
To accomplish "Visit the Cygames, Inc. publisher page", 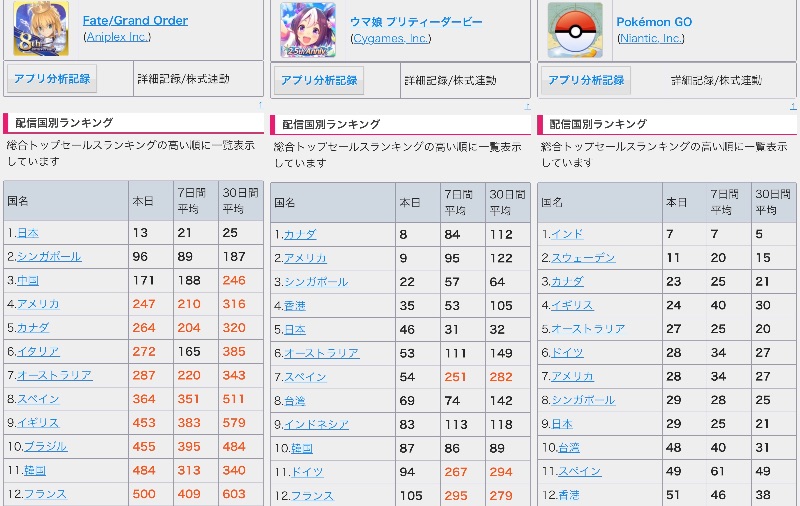I will coord(391,38).
